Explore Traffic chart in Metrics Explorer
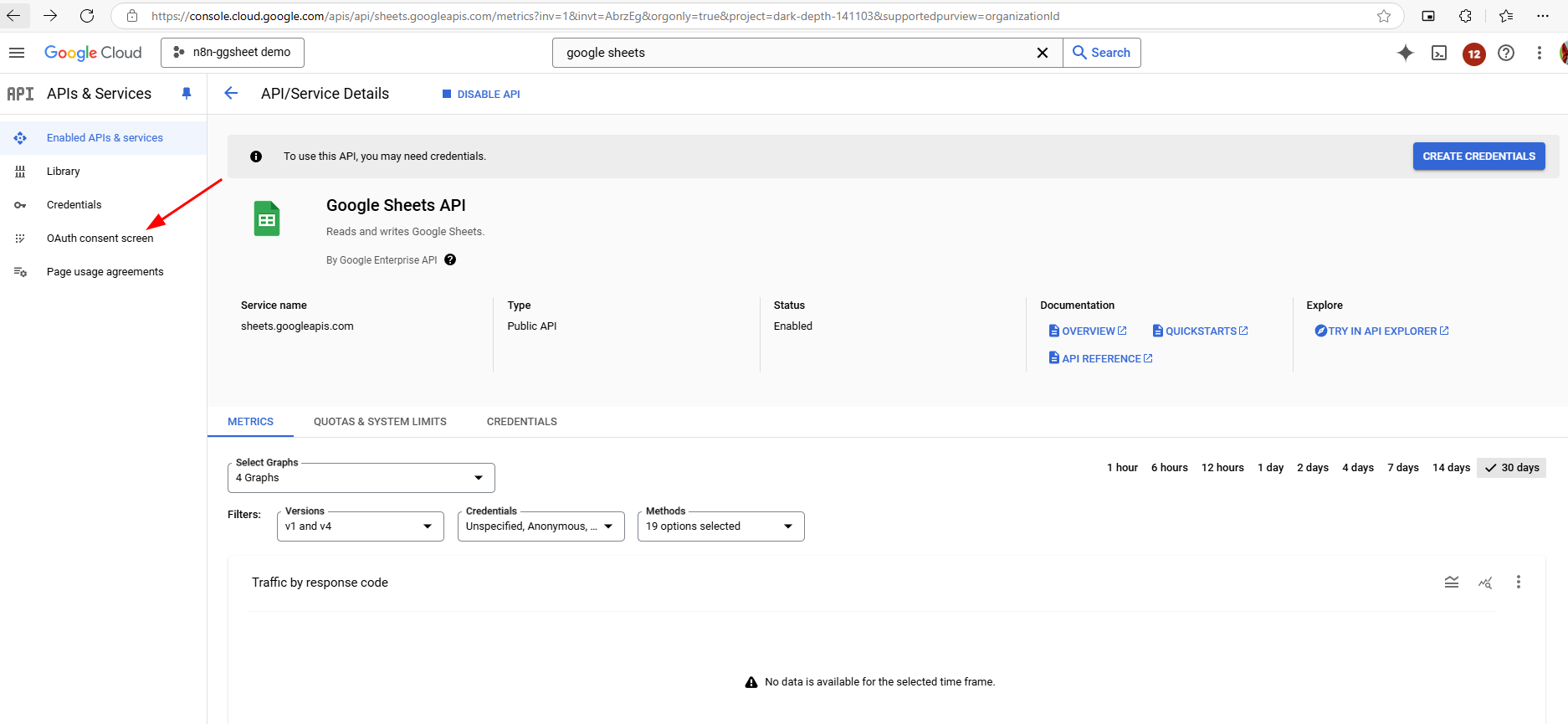 coord(1485,582)
